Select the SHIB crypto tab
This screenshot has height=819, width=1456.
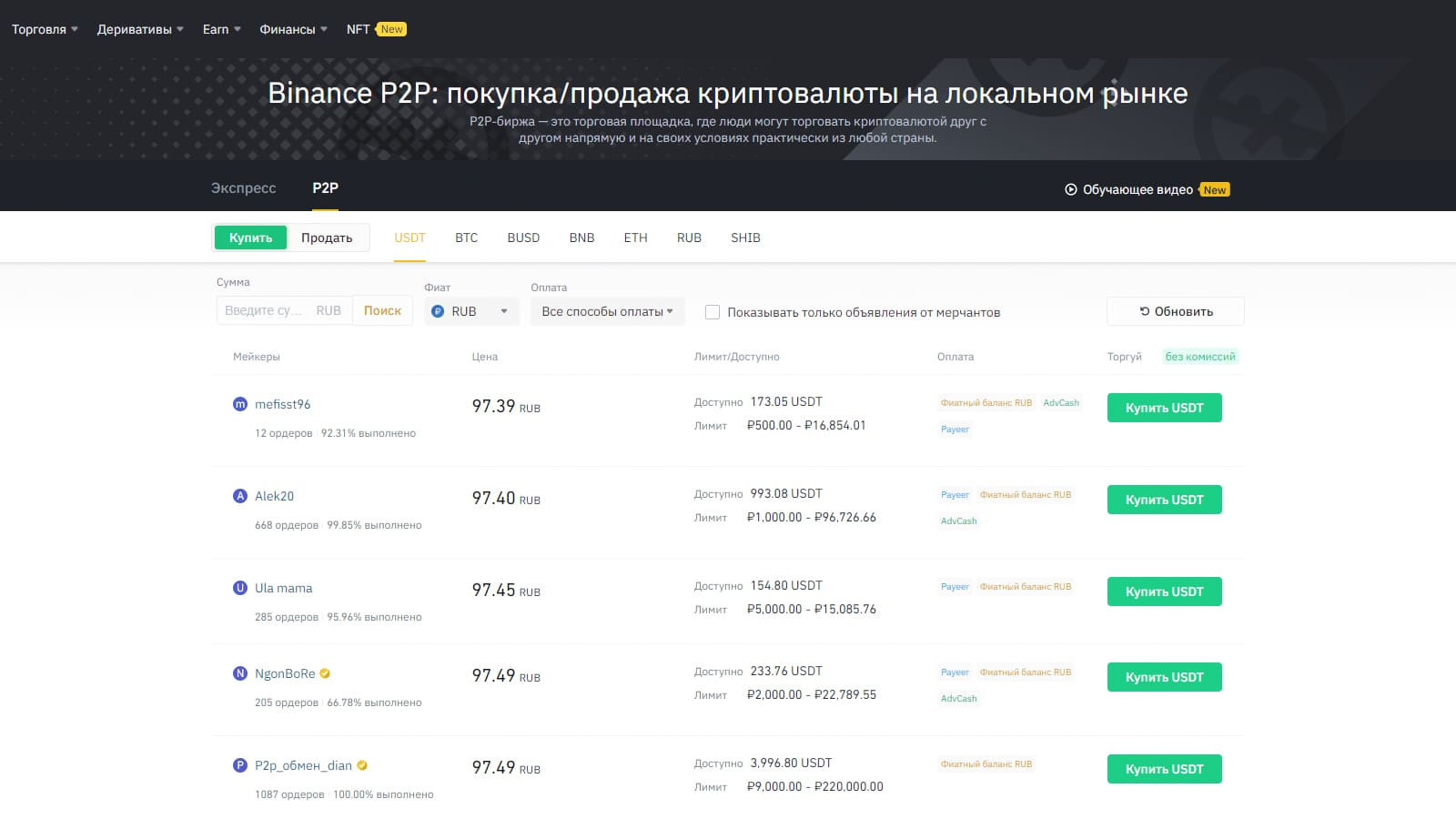point(745,238)
